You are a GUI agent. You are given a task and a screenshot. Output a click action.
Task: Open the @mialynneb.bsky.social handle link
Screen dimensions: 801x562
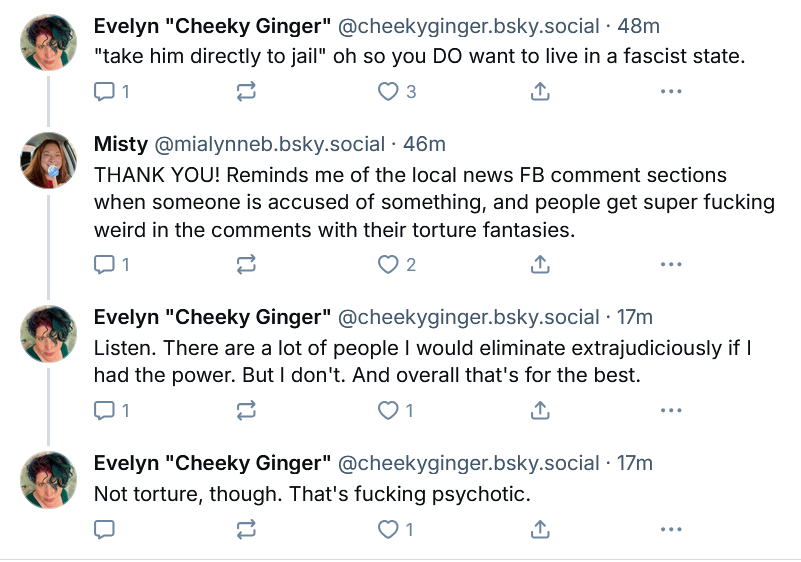(x=269, y=144)
